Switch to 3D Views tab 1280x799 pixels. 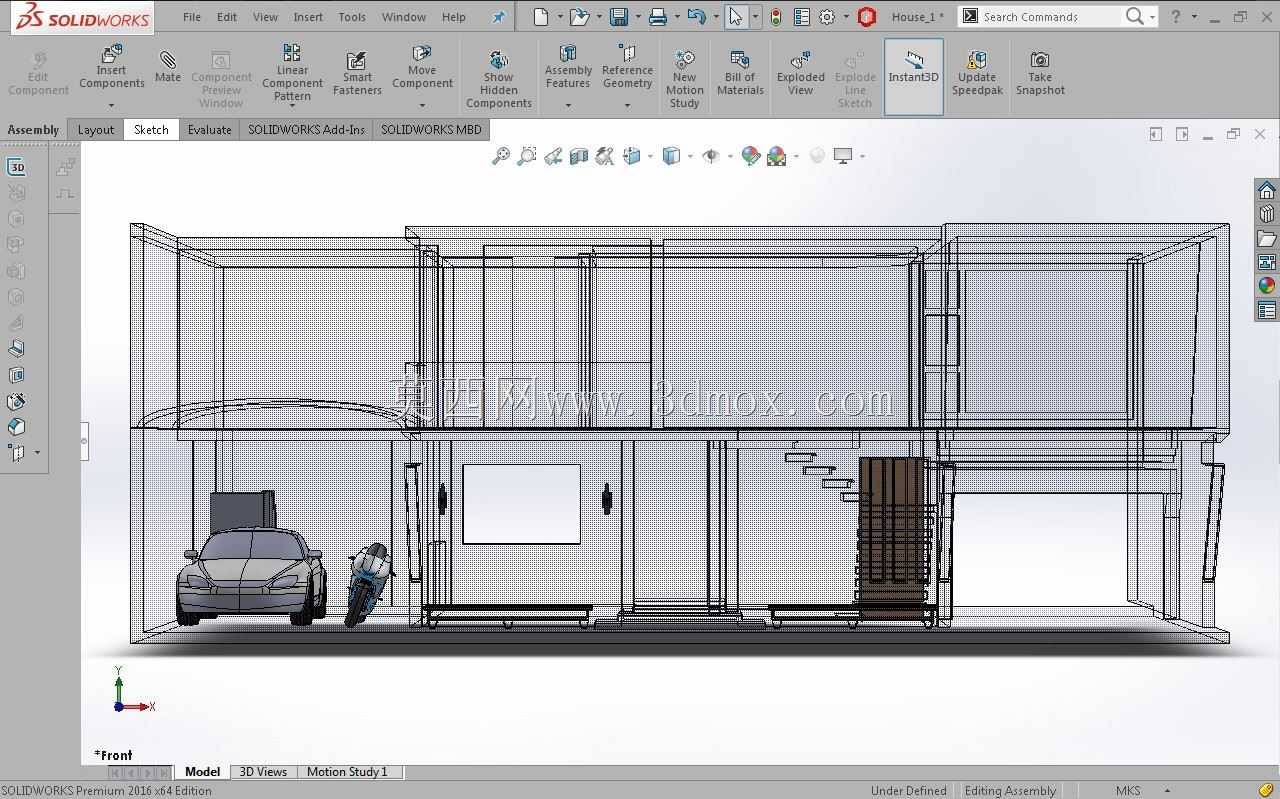[263, 772]
